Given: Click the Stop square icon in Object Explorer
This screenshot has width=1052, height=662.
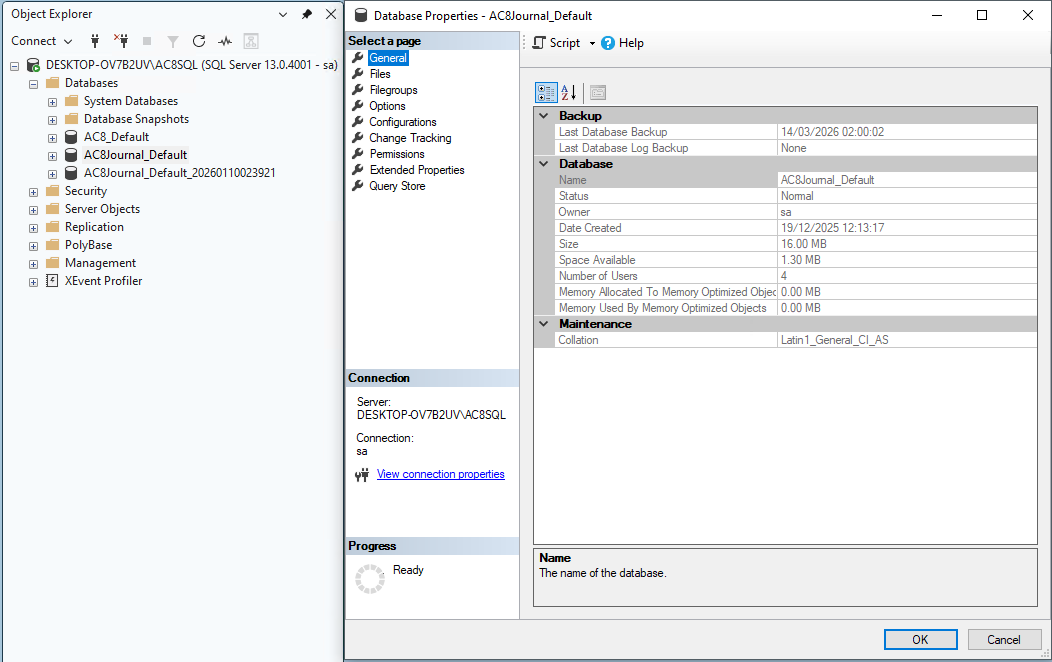Looking at the screenshot, I should (x=147, y=41).
